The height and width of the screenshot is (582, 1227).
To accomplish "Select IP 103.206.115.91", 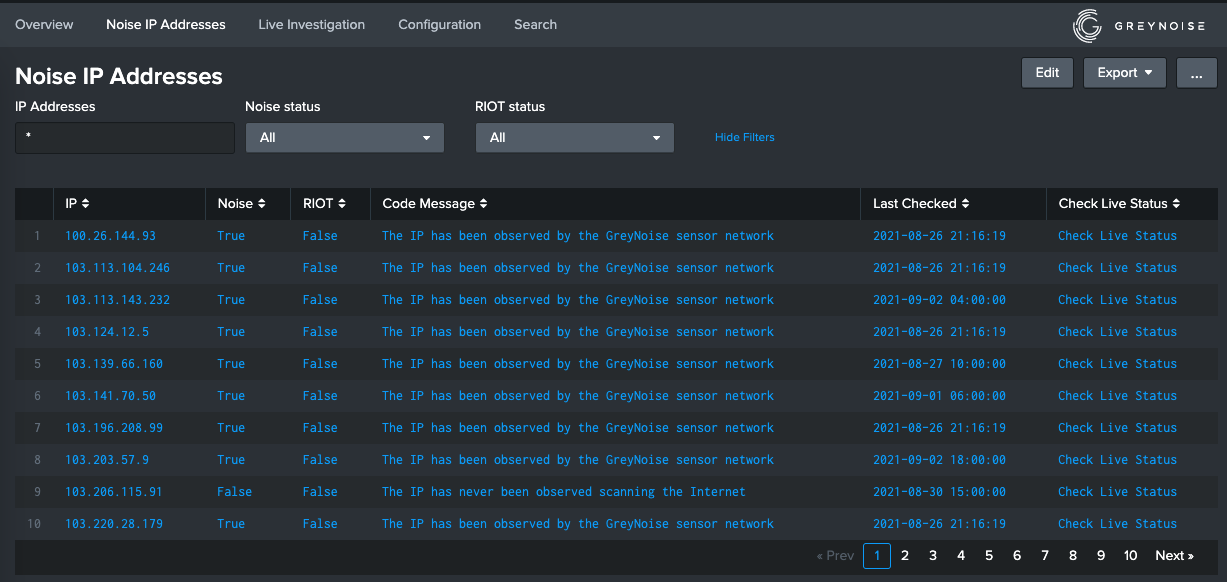I will [x=114, y=492].
